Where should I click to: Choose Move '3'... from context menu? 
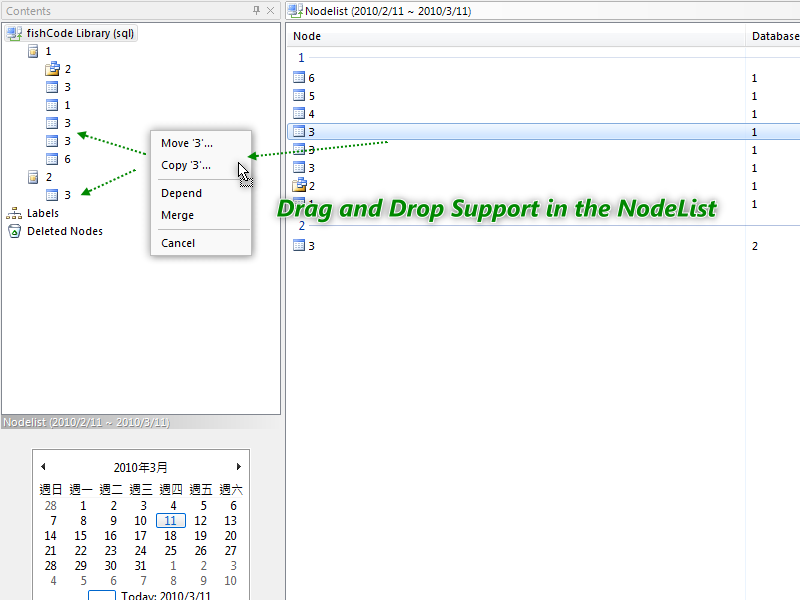187,143
